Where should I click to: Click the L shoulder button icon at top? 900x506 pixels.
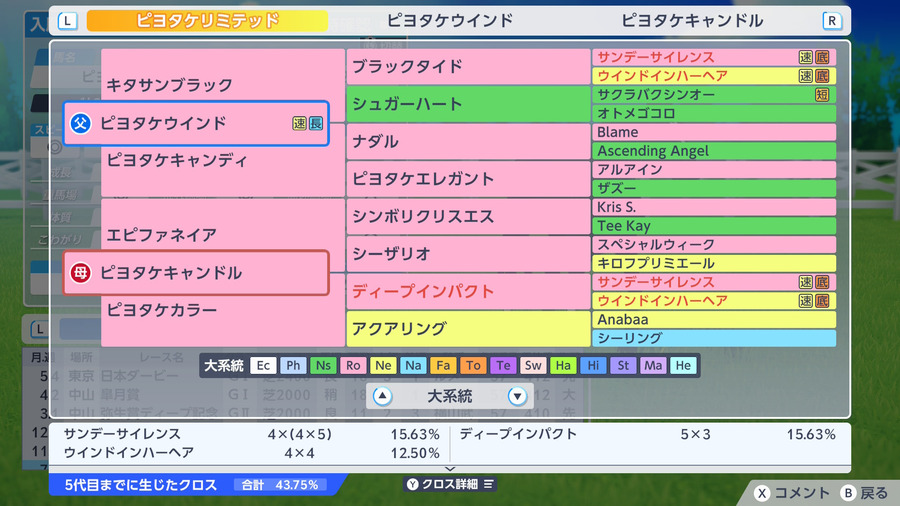(68, 21)
